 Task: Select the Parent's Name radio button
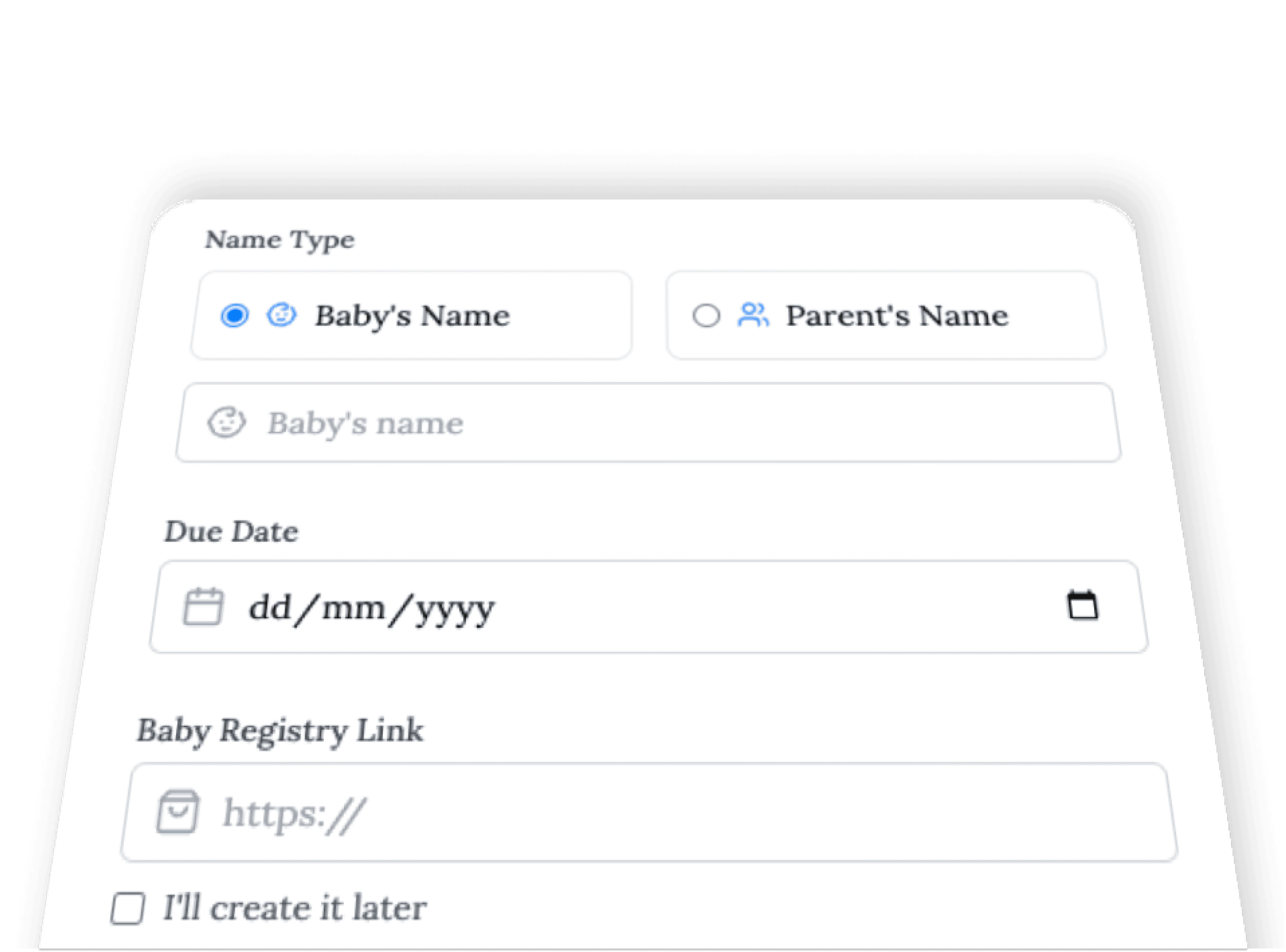(706, 316)
